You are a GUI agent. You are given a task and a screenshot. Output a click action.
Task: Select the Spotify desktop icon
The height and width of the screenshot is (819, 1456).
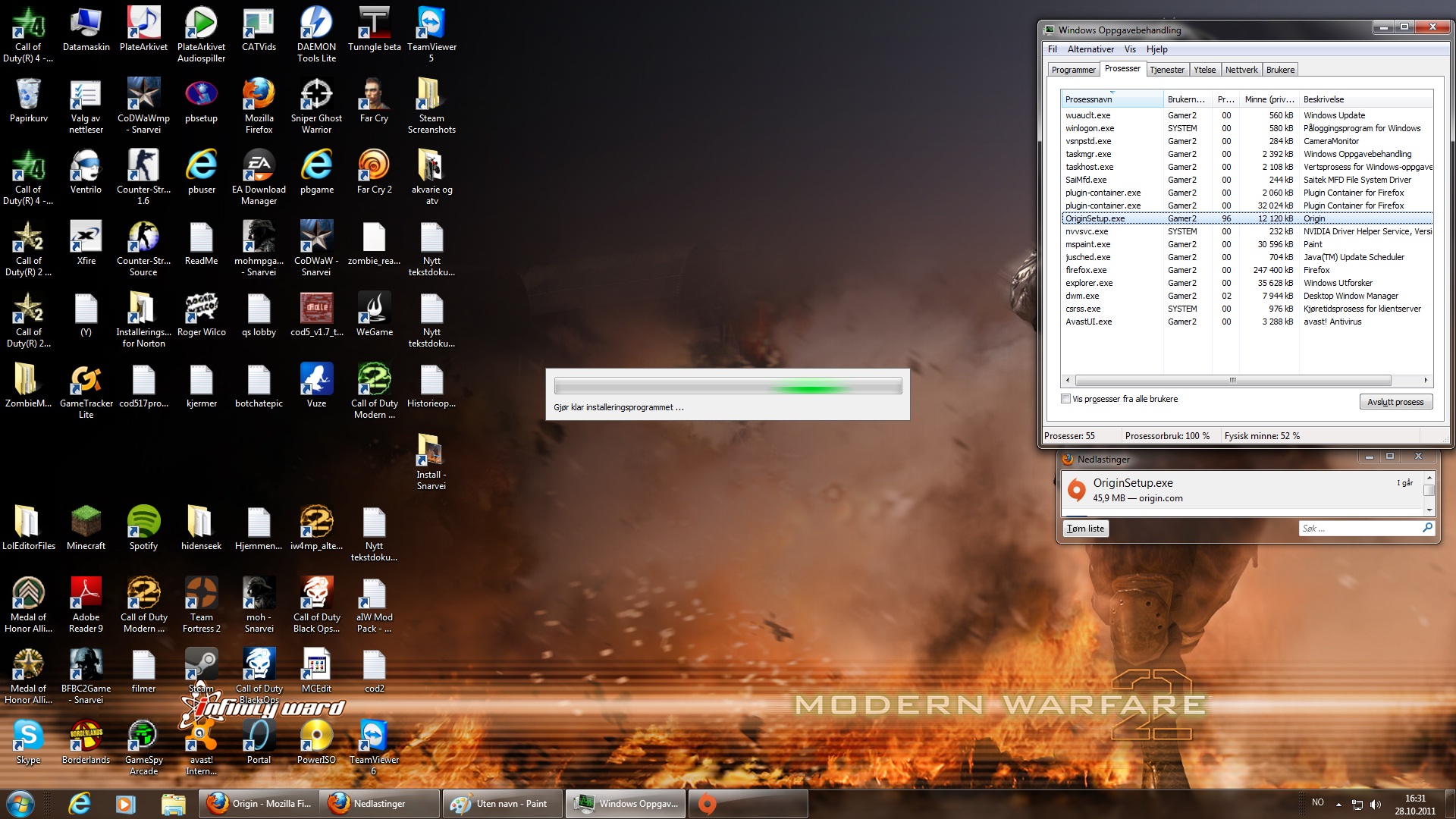coord(143,529)
